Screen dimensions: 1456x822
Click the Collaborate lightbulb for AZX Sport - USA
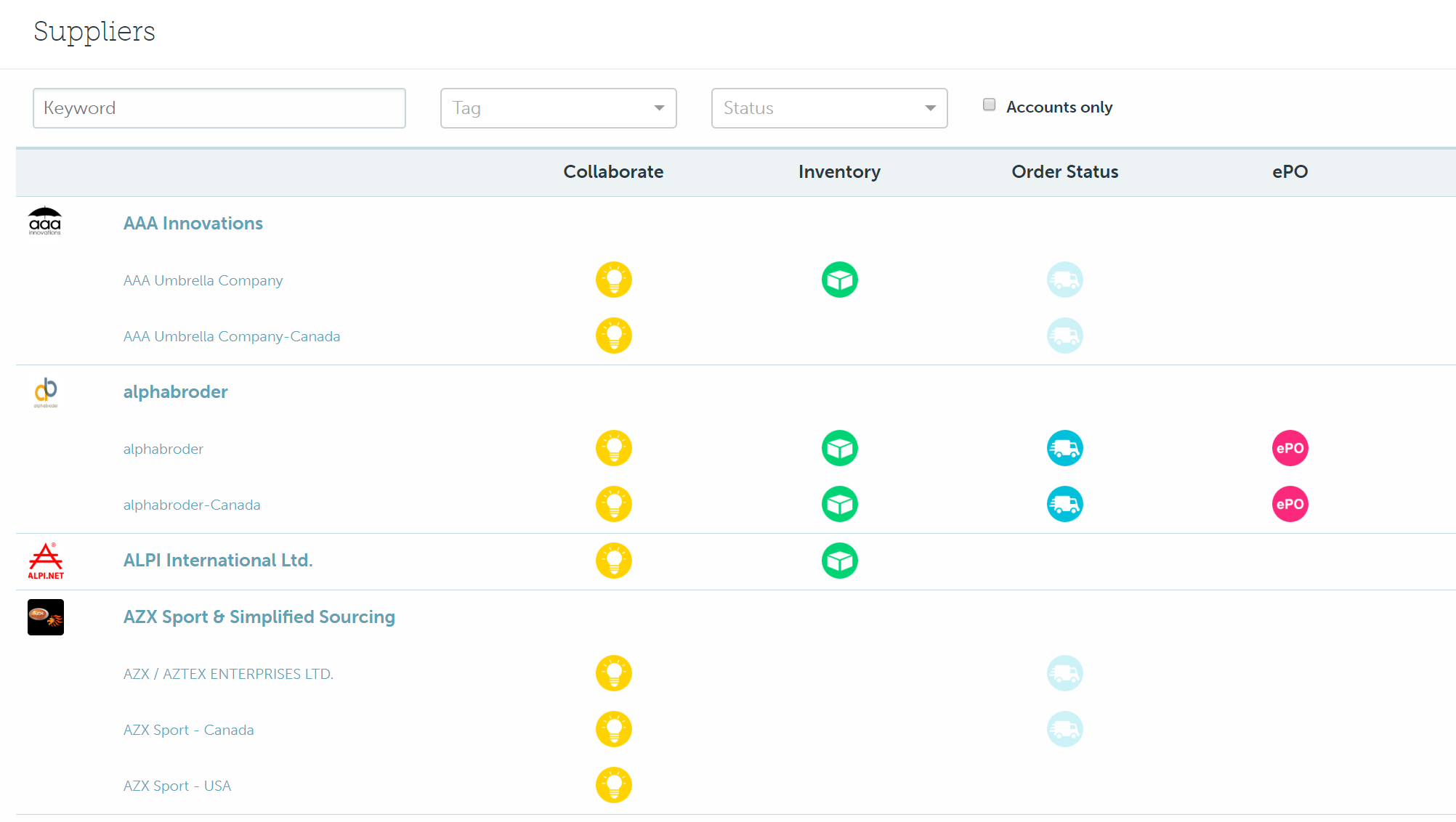pyautogui.click(x=614, y=785)
